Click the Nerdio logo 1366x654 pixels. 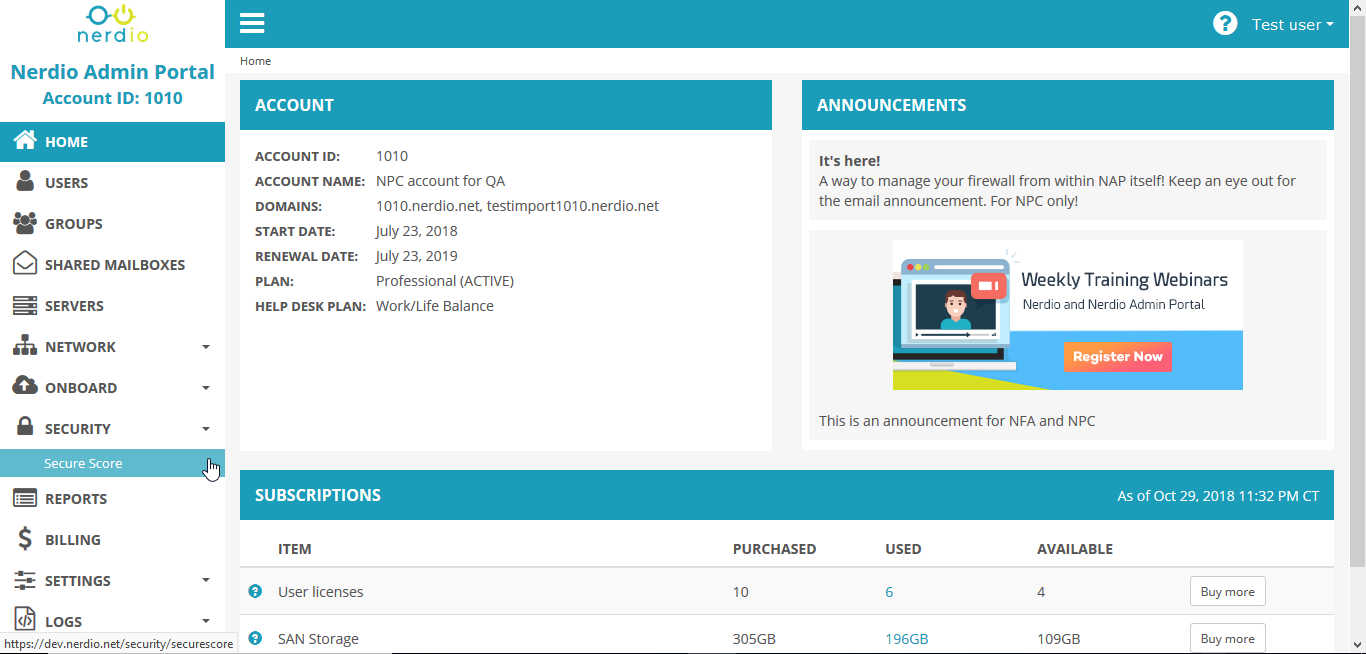coord(113,24)
